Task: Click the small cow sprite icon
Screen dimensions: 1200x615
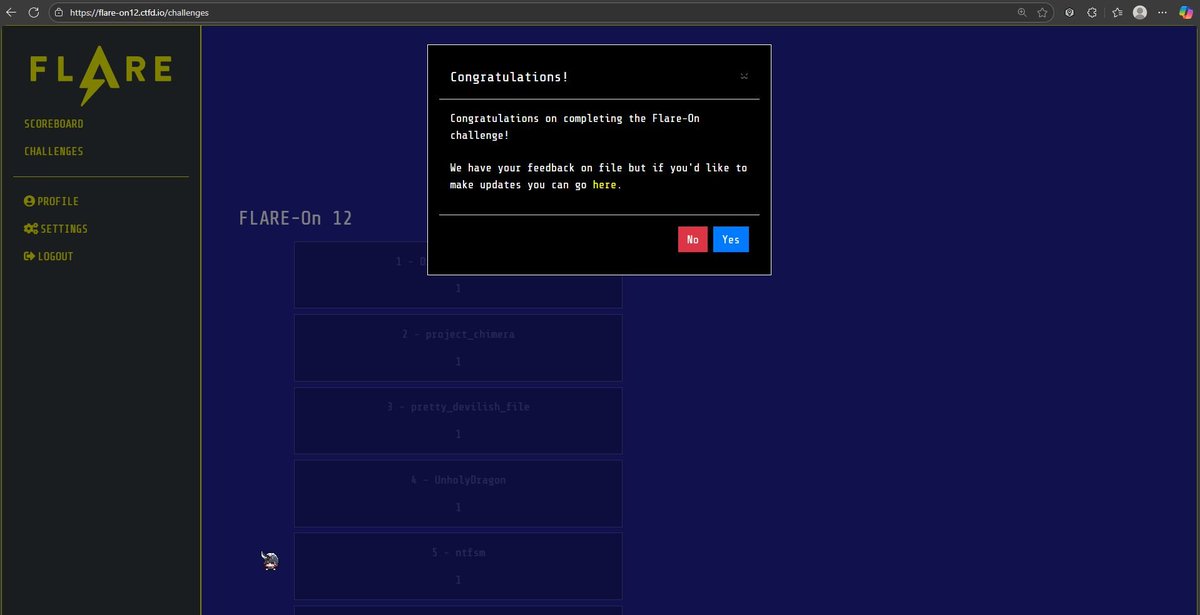Action: (269, 561)
